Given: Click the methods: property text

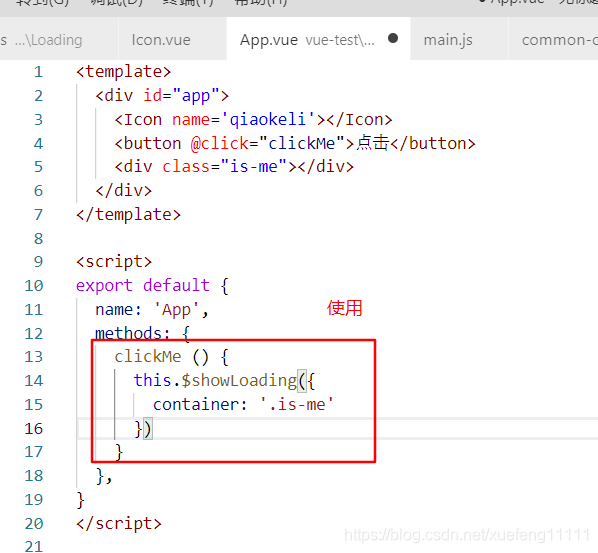Looking at the screenshot, I should [132, 333].
